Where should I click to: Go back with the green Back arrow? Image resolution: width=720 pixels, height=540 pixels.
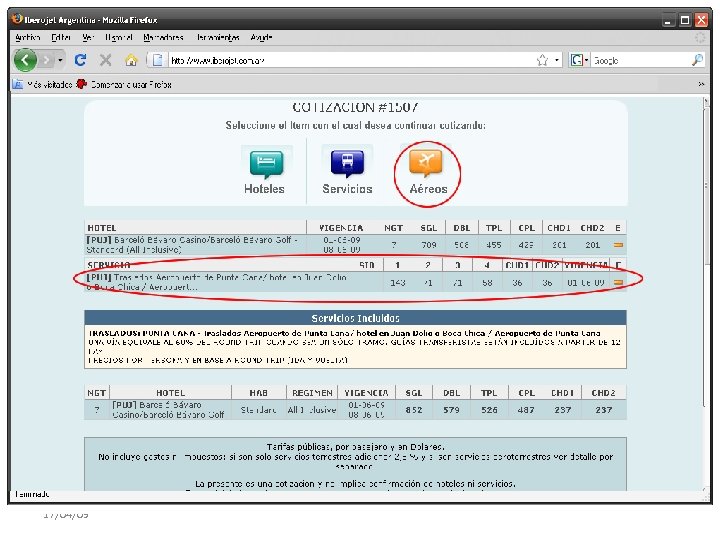[x=25, y=60]
